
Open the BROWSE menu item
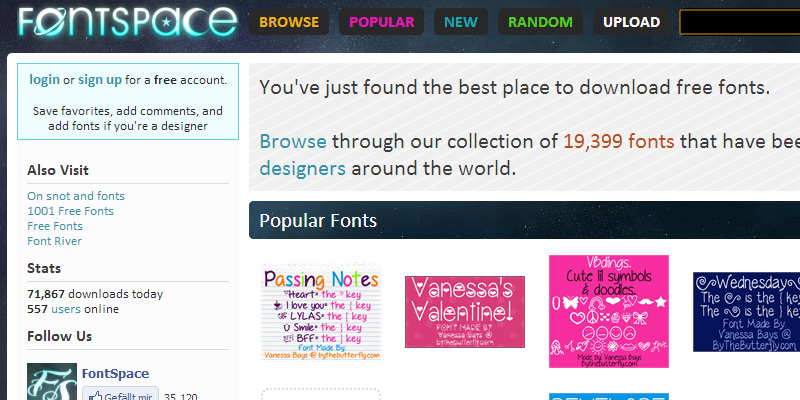pos(289,22)
